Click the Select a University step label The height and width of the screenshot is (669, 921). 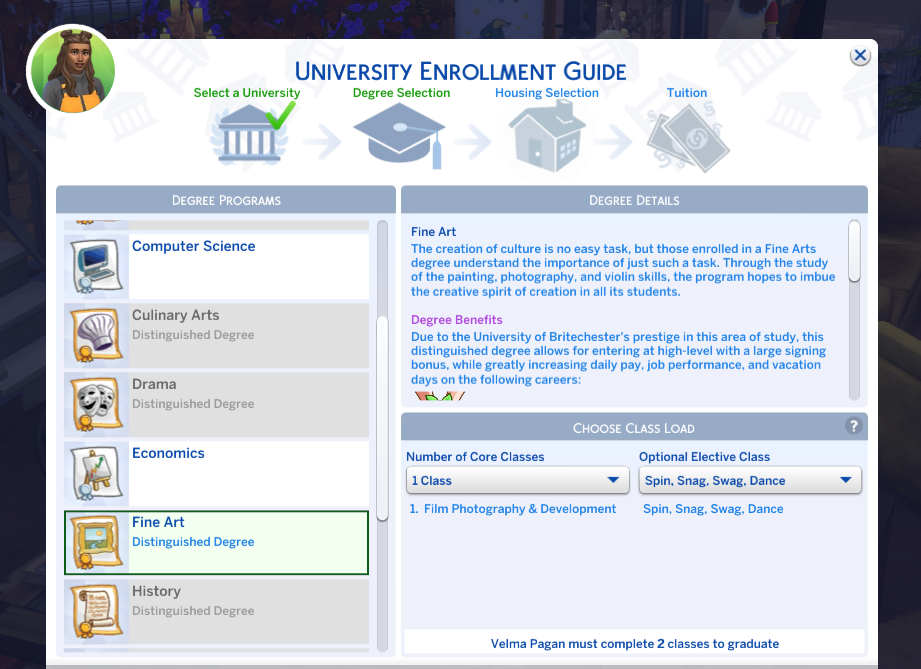tap(247, 93)
